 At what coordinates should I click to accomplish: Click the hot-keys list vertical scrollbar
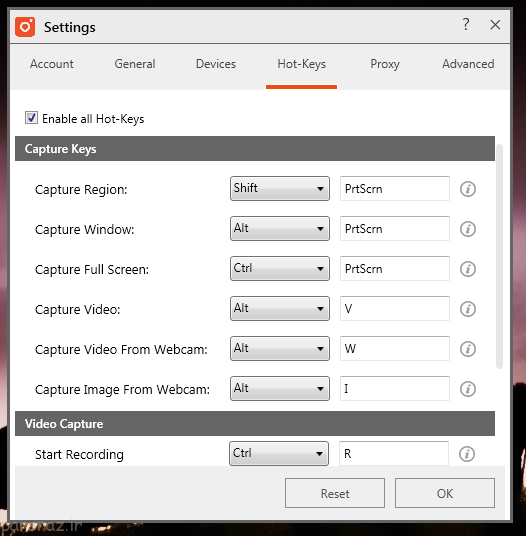499,256
